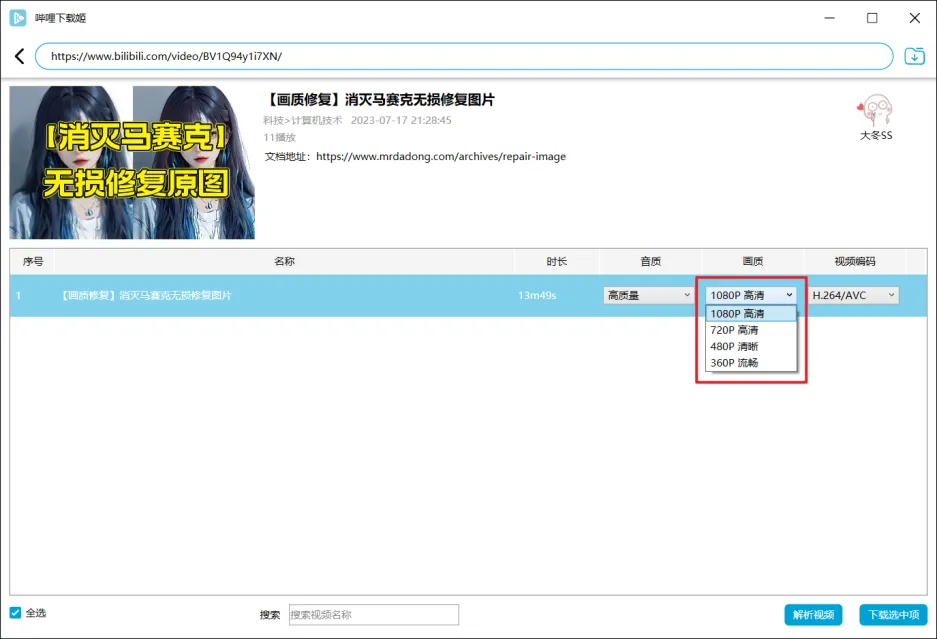Open the H.264/AVC video codec dropdown
Image resolution: width=937 pixels, height=639 pixels.
point(853,295)
